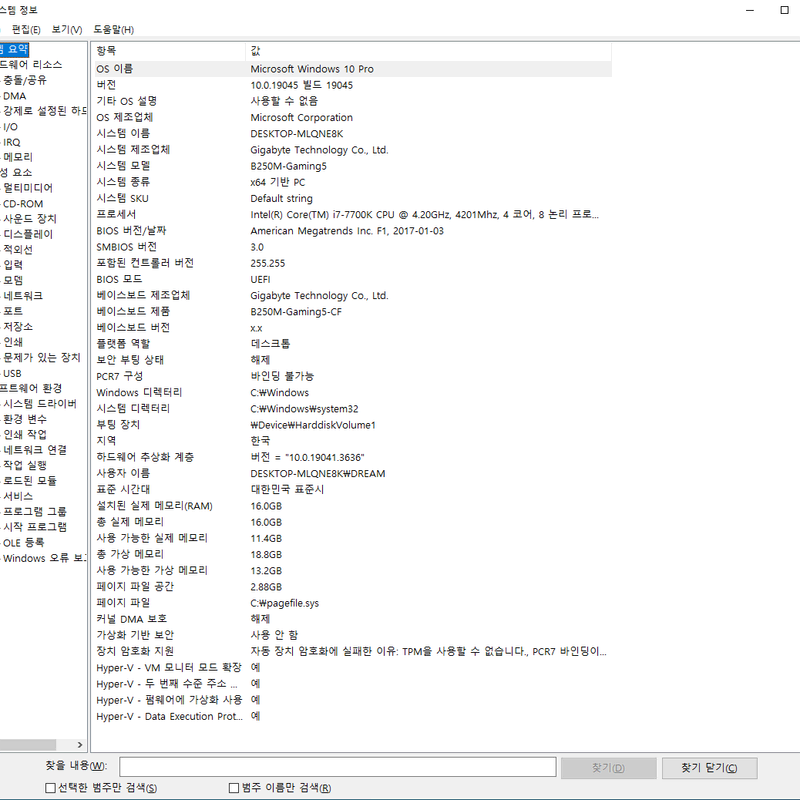The height and width of the screenshot is (800, 800).
Task: Select the 시작 프로그램 tree item
Action: click(x=35, y=527)
